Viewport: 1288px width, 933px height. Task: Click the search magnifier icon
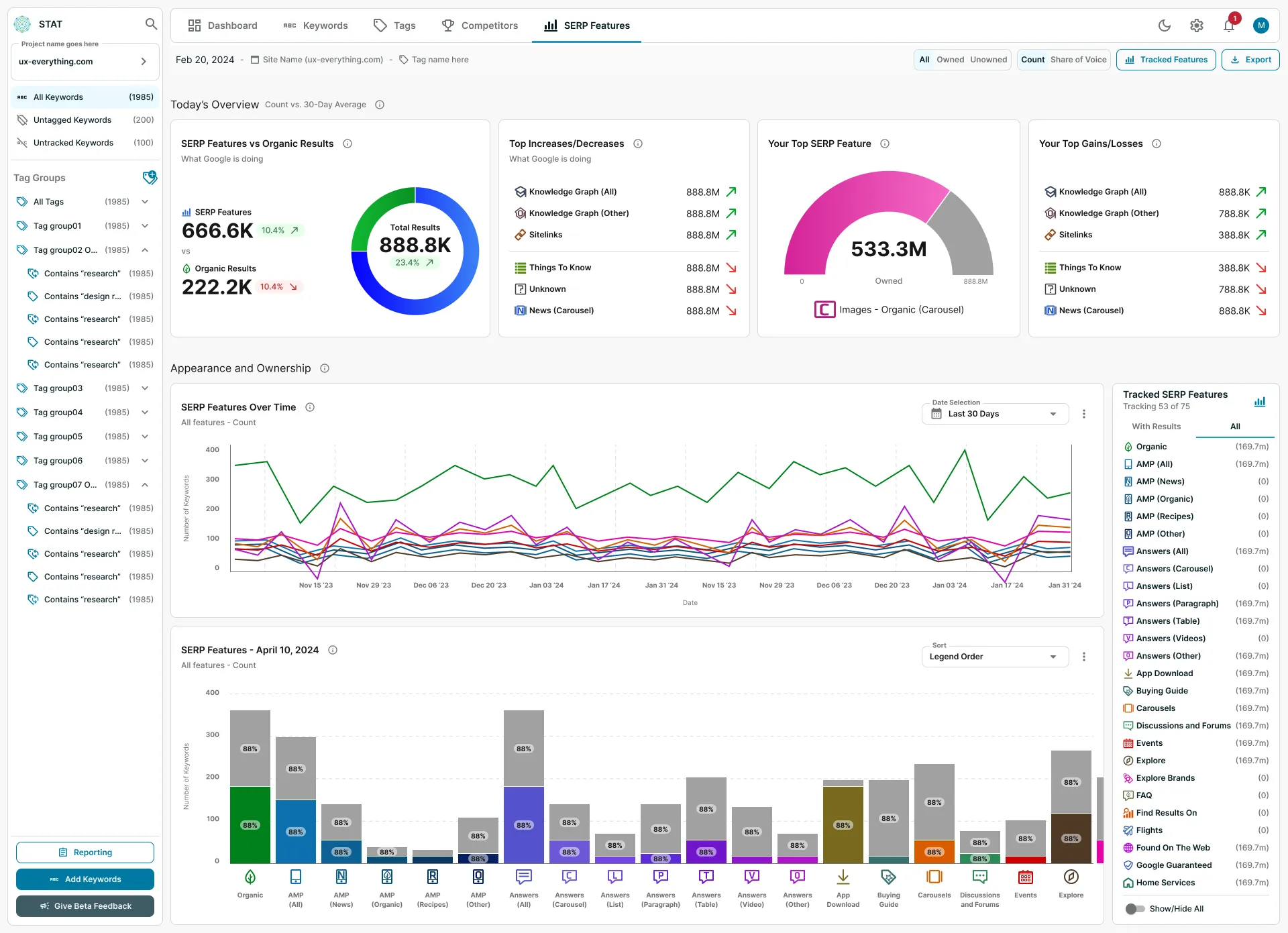151,24
